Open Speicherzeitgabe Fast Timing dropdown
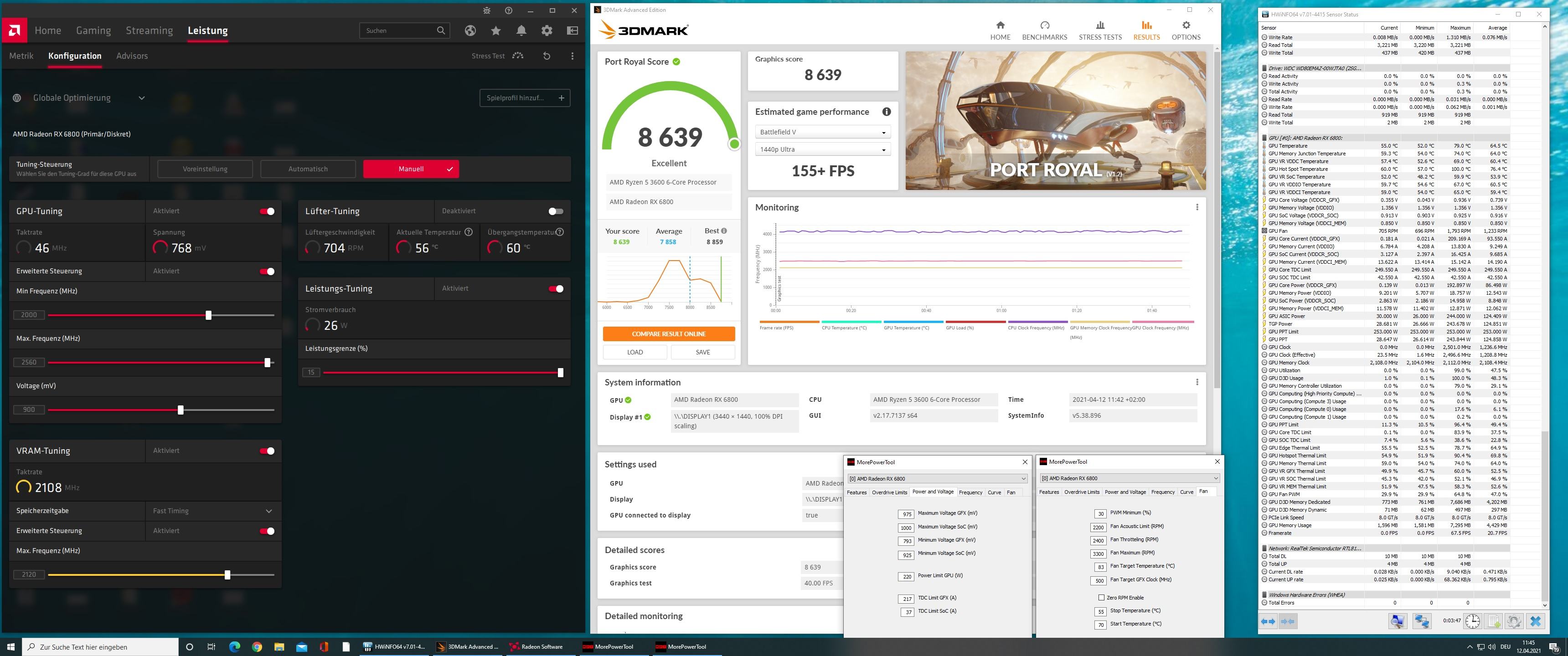Viewport: 1568px width, 656px height. 213,511
